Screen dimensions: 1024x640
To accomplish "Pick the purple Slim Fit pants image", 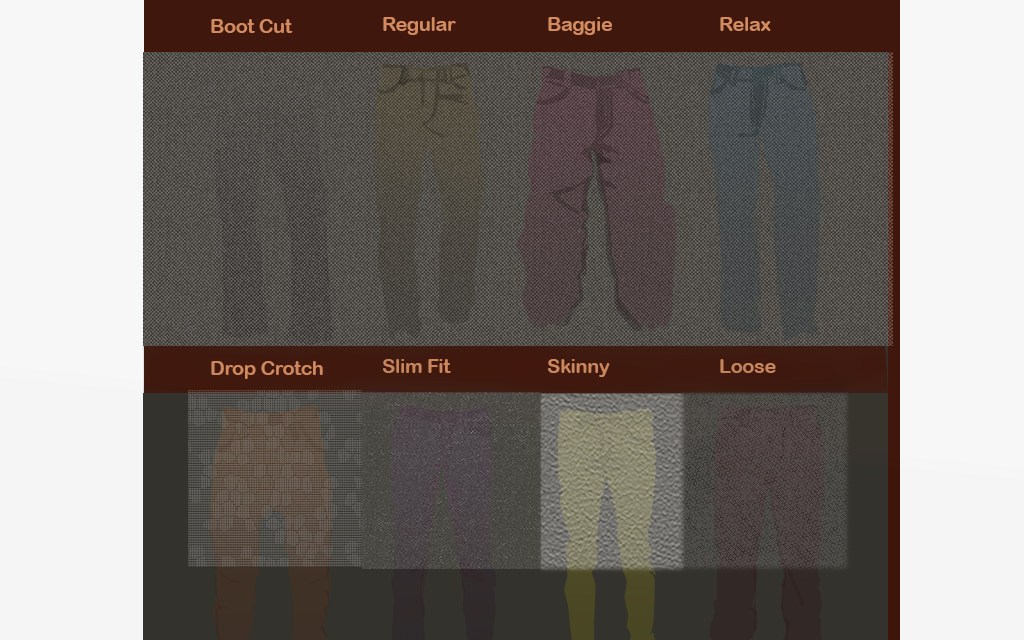I will [441, 480].
